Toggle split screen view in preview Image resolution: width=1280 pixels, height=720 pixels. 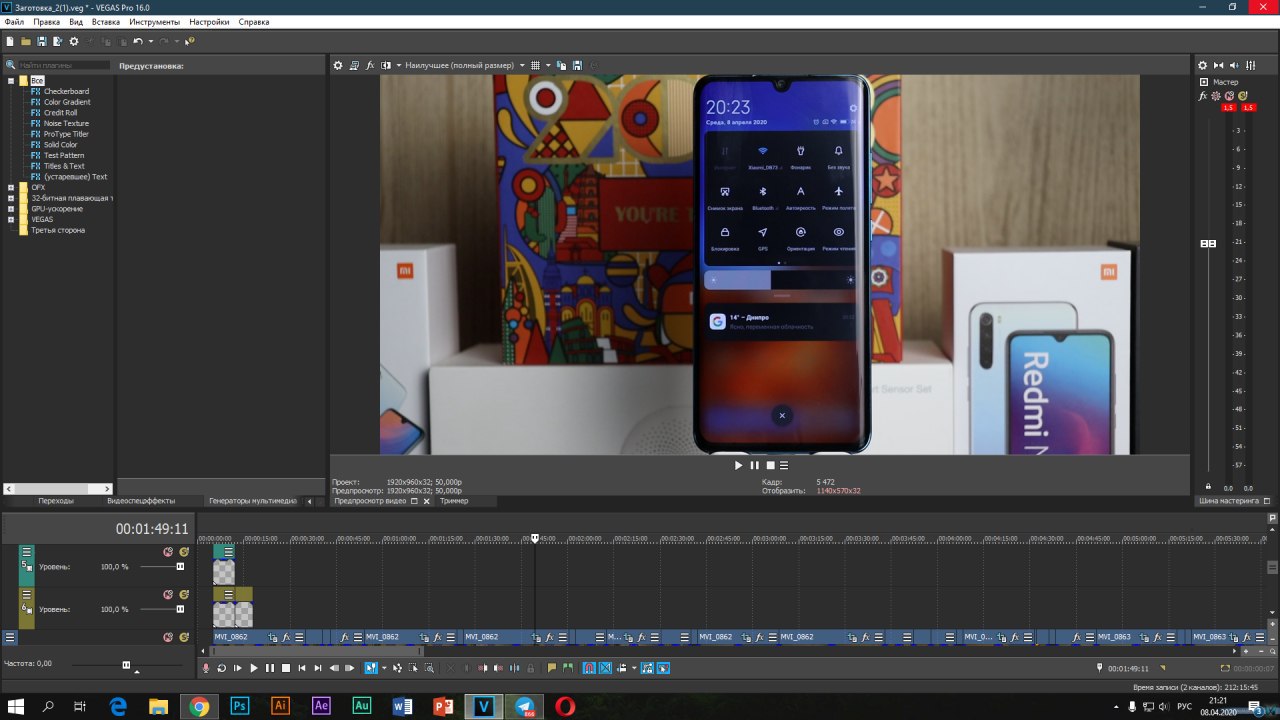pyautogui.click(x=385, y=65)
